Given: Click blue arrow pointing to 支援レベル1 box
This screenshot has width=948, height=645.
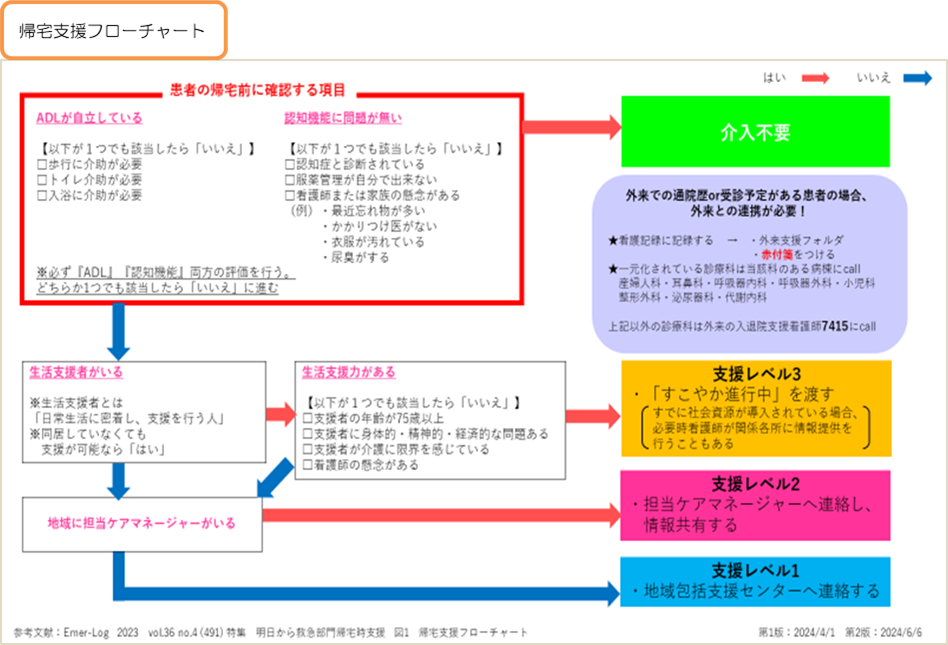Looking at the screenshot, I should pos(360,590).
